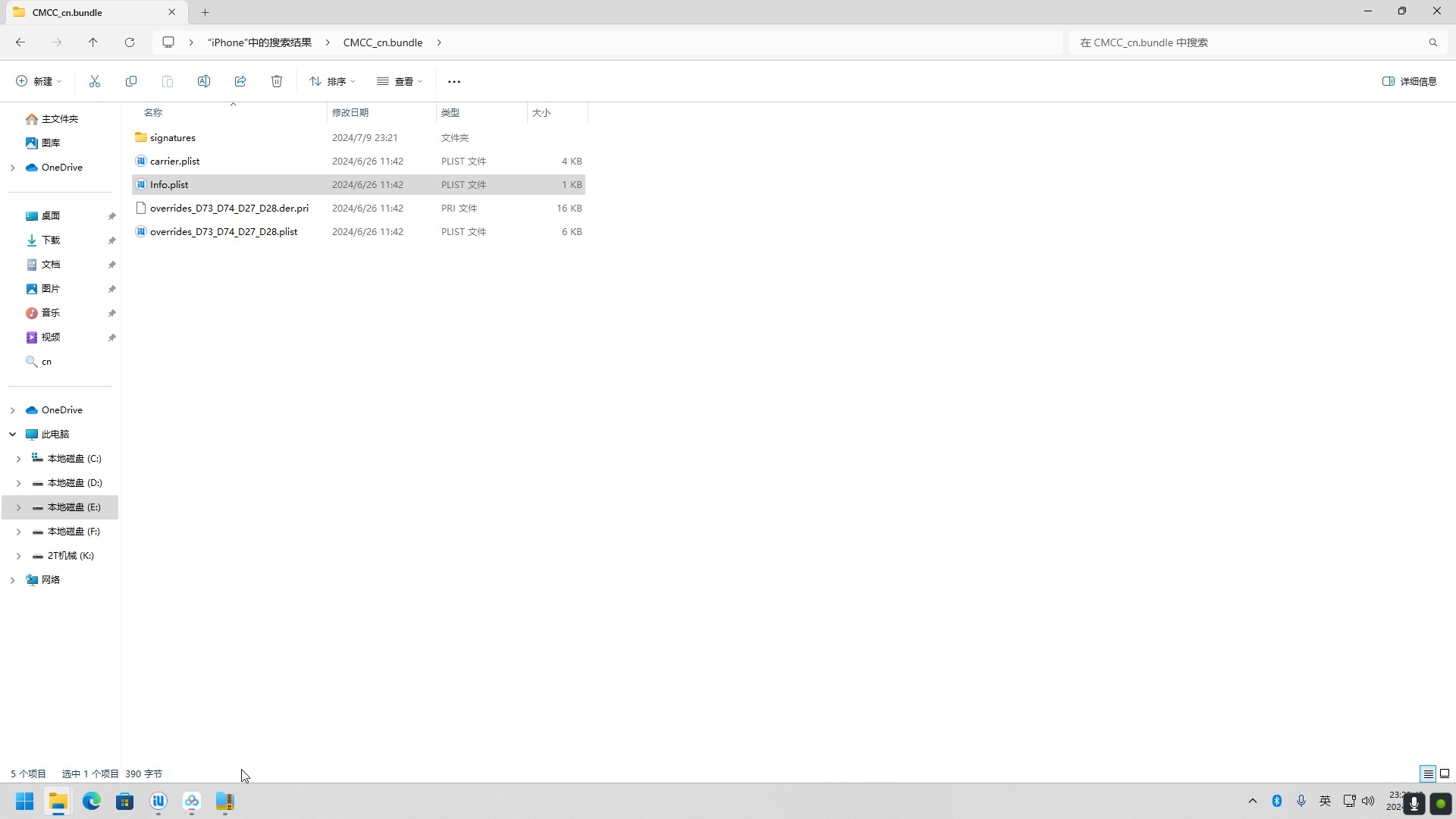Expand the top OneDrive sidebar node
This screenshot has width=1456, height=819.
pos(12,168)
